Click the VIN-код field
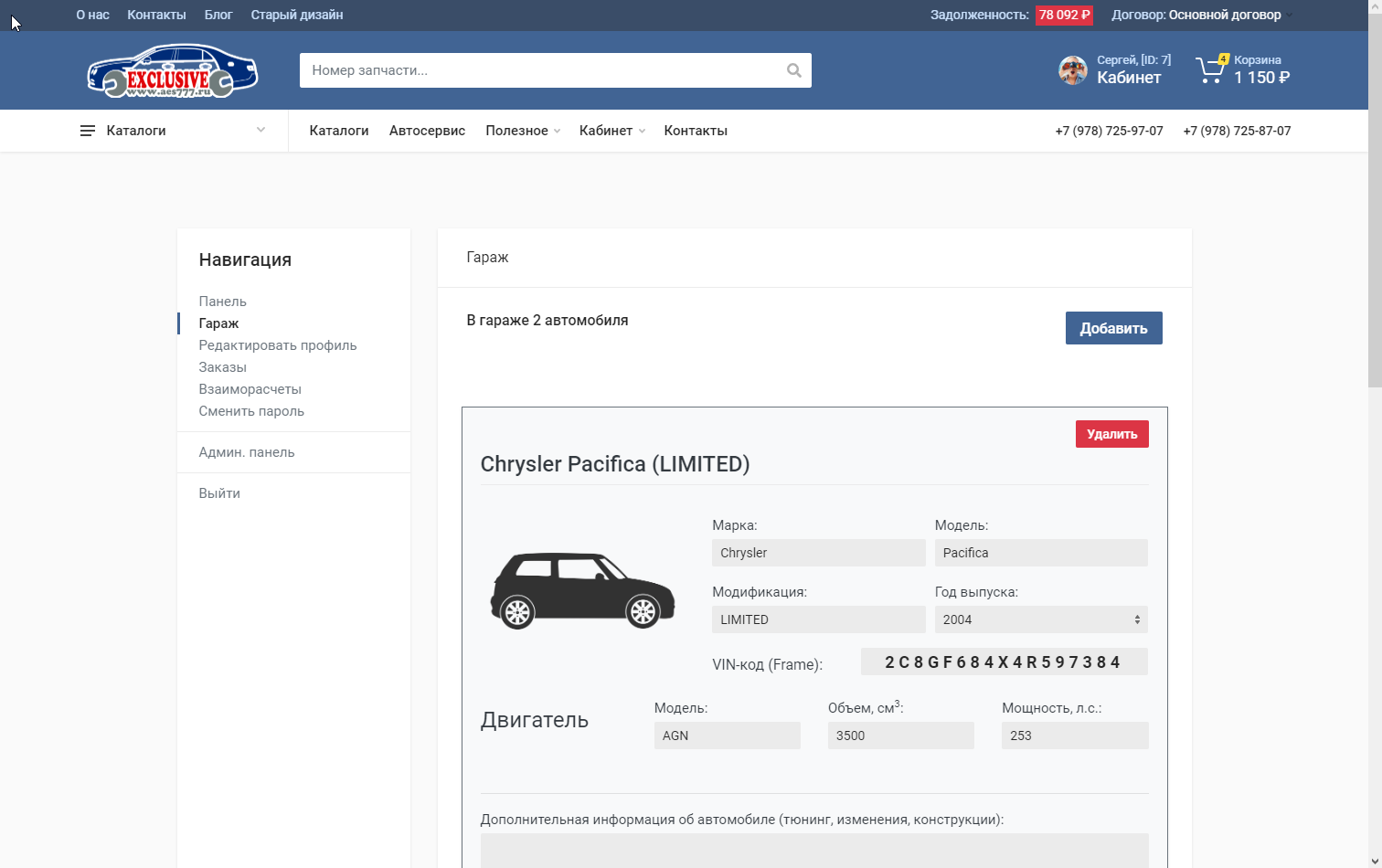 (1005, 662)
